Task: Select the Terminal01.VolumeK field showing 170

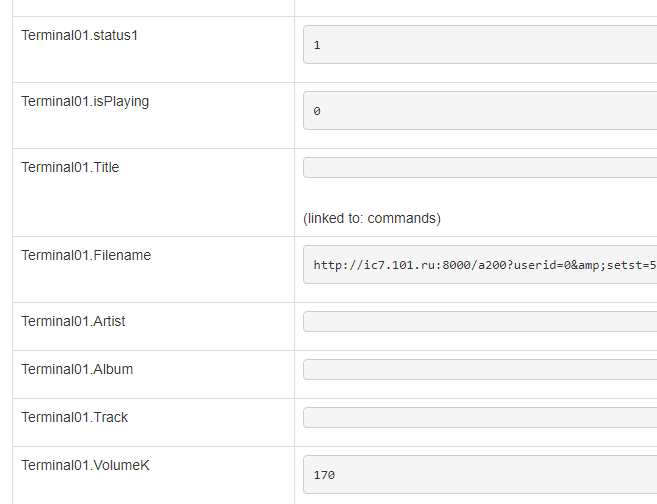Action: [480, 475]
